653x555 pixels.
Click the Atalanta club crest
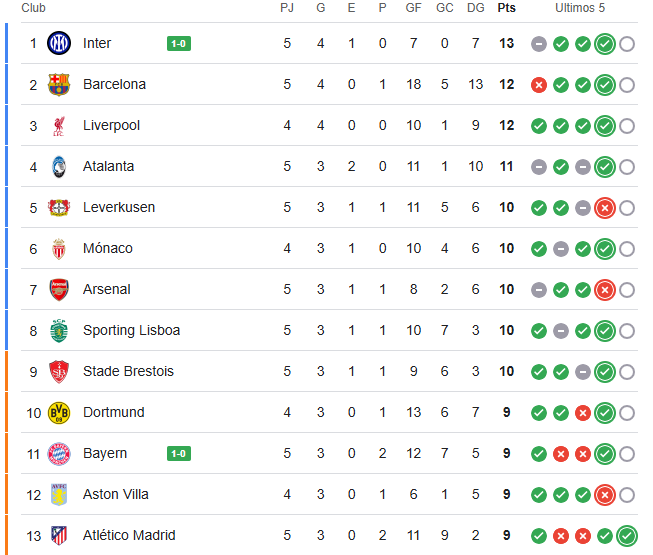click(x=59, y=166)
